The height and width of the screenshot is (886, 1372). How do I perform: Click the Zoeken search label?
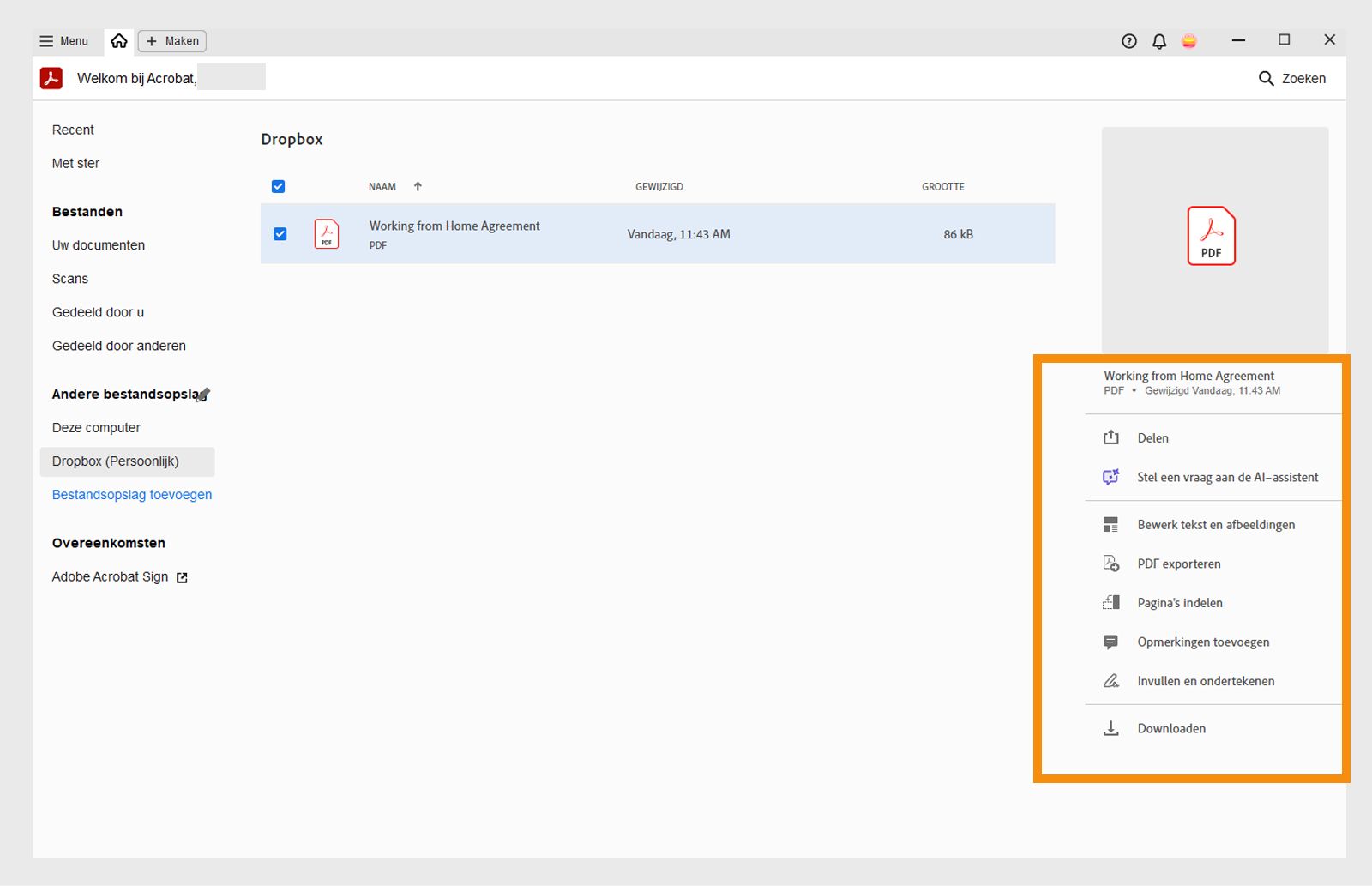click(x=1303, y=79)
